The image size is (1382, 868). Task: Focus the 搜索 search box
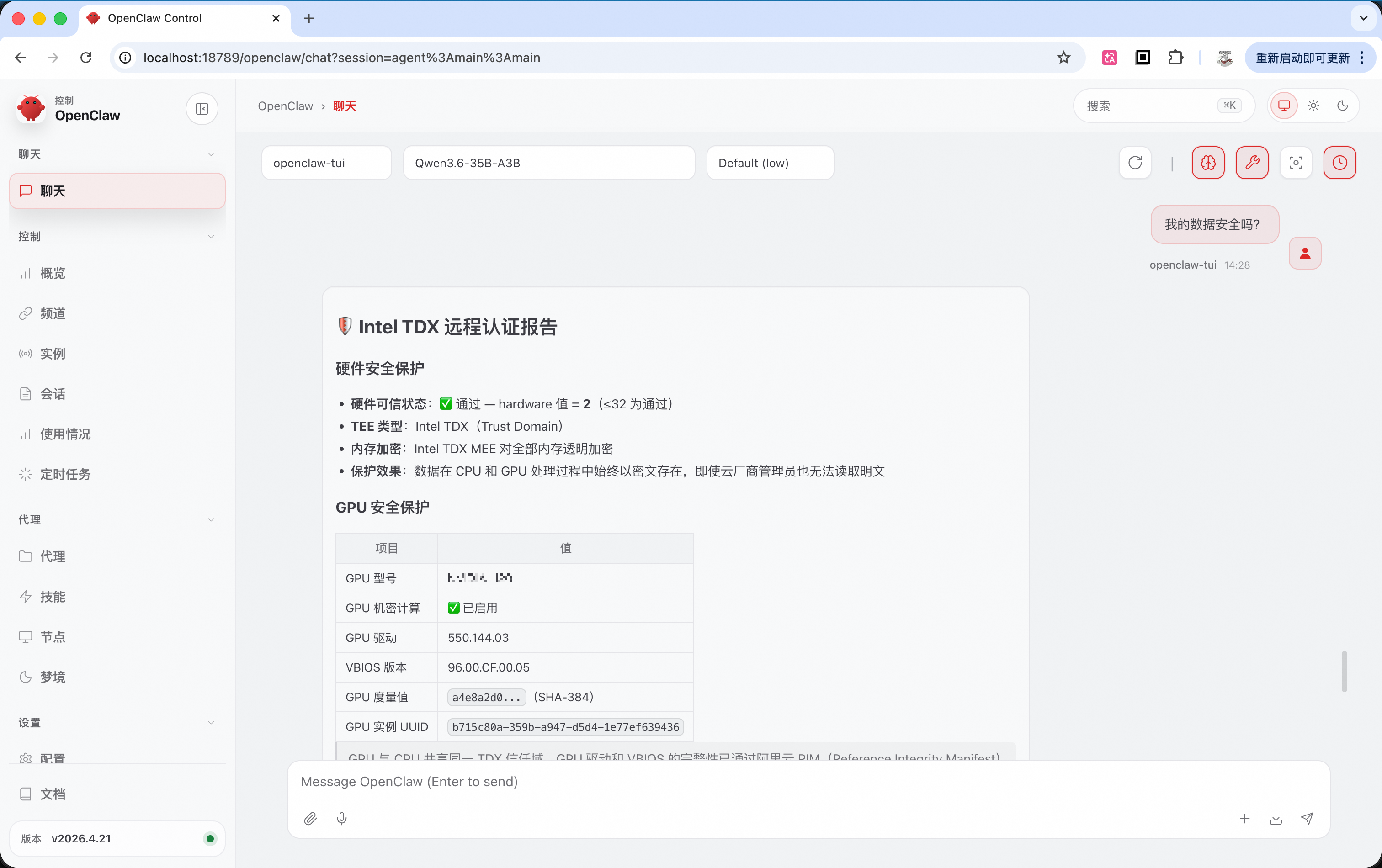[x=1164, y=106]
